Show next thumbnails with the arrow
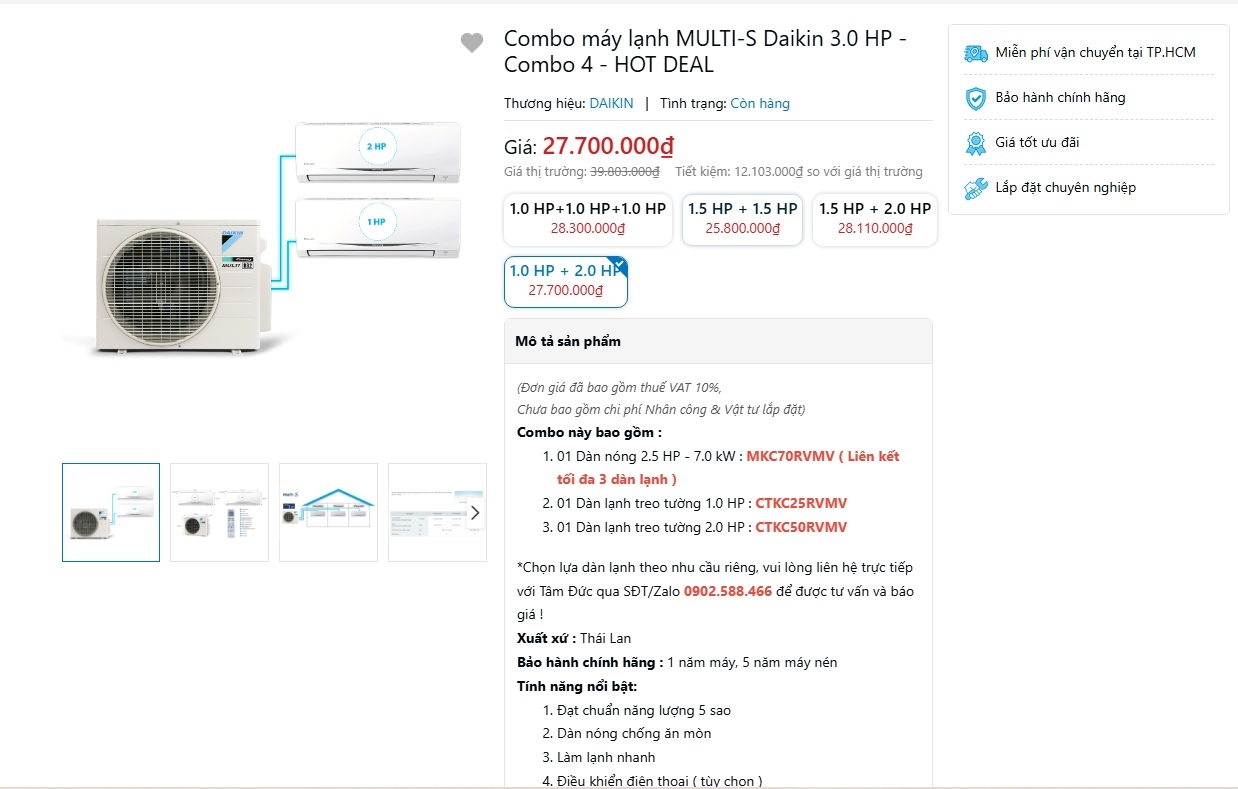This screenshot has height=789, width=1238. [x=475, y=512]
